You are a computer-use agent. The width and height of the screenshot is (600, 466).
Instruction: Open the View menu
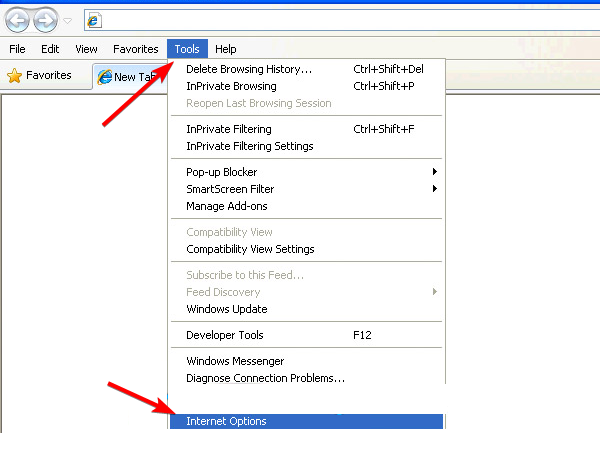click(86, 49)
